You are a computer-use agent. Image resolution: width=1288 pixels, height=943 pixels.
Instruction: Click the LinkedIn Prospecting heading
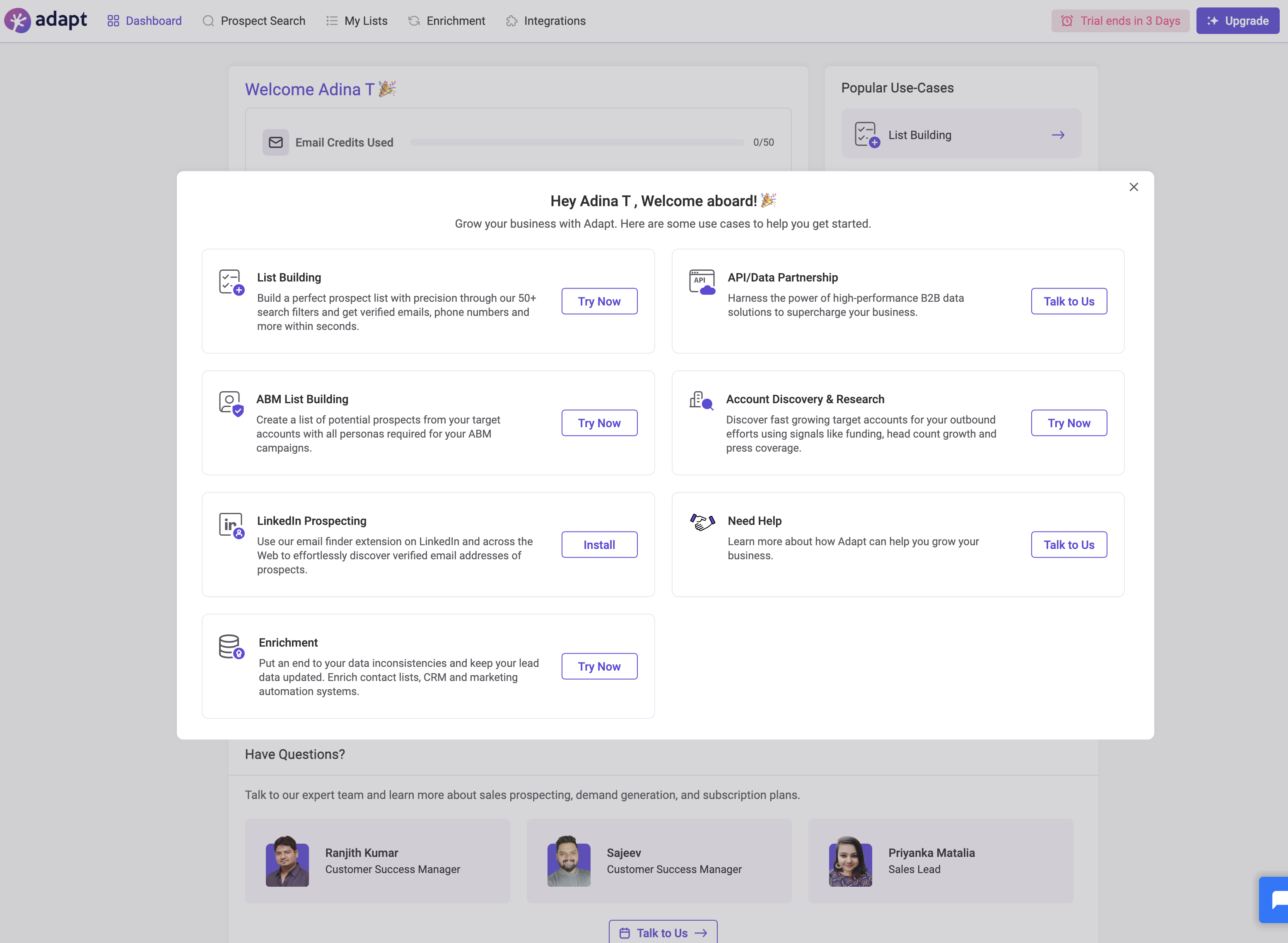pyautogui.click(x=312, y=521)
